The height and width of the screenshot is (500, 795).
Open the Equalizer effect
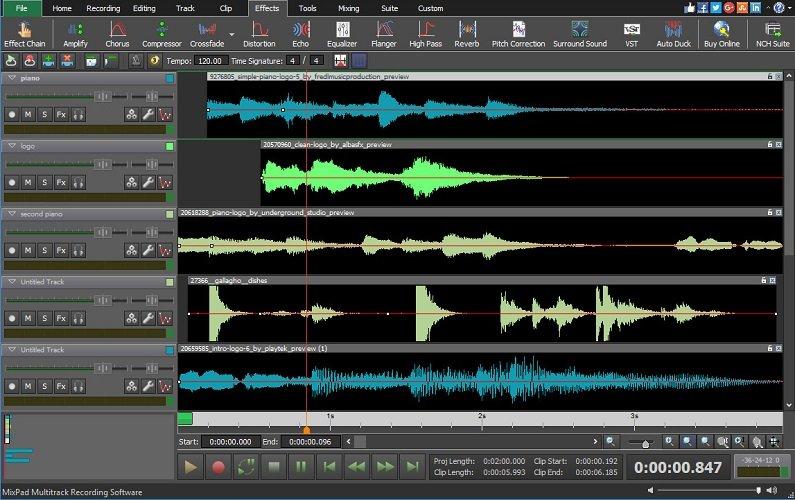[x=342, y=34]
